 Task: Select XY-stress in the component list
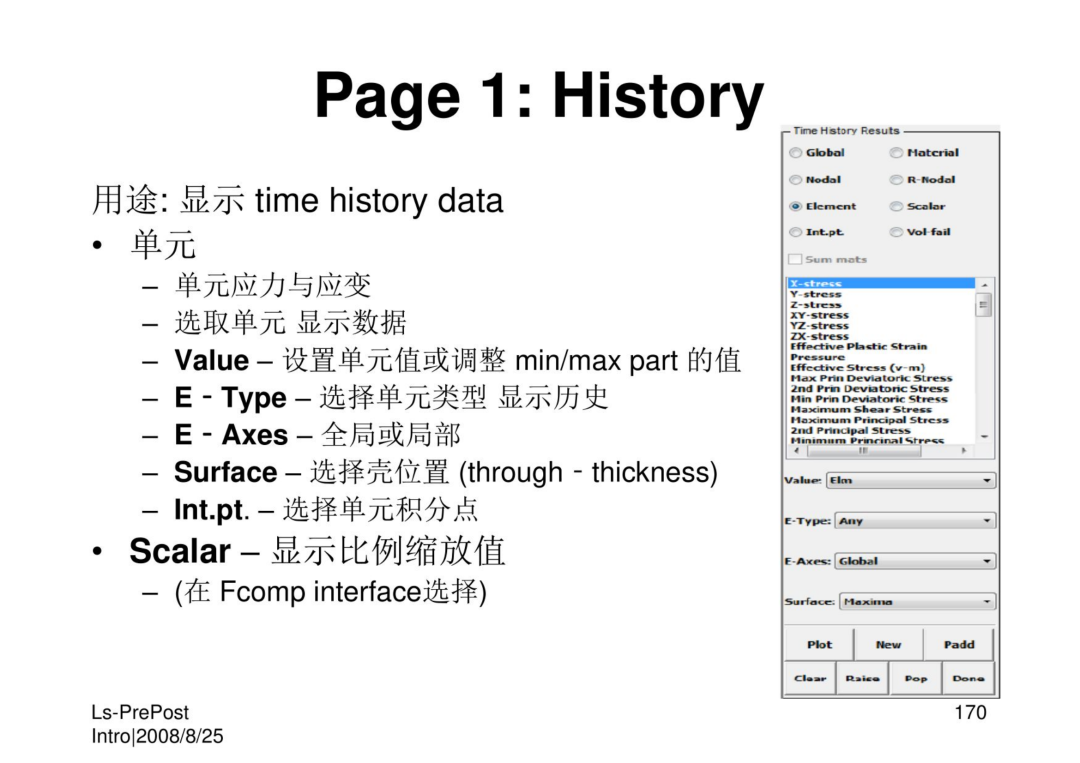point(882,315)
